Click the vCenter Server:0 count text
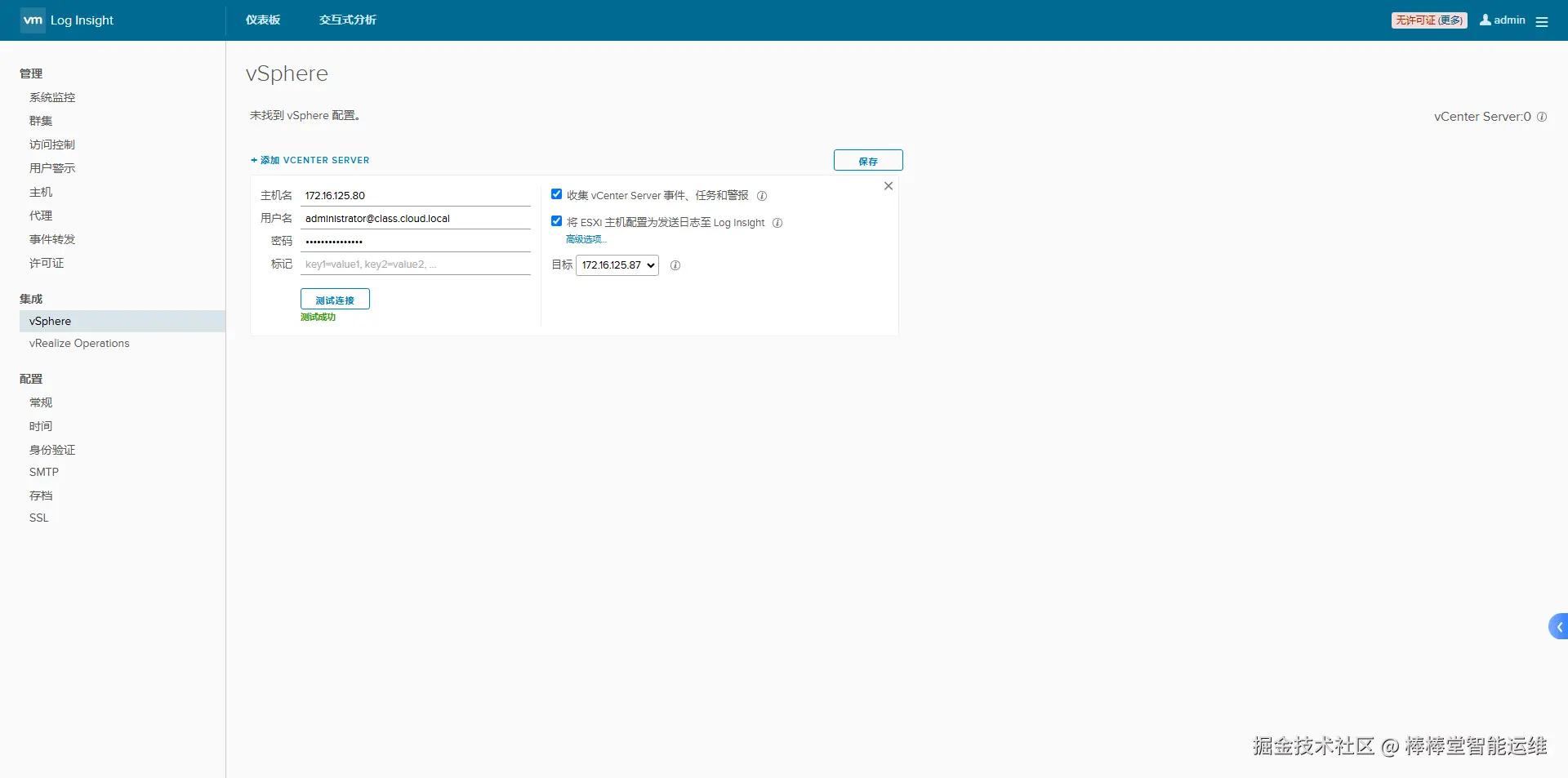 [x=1482, y=117]
